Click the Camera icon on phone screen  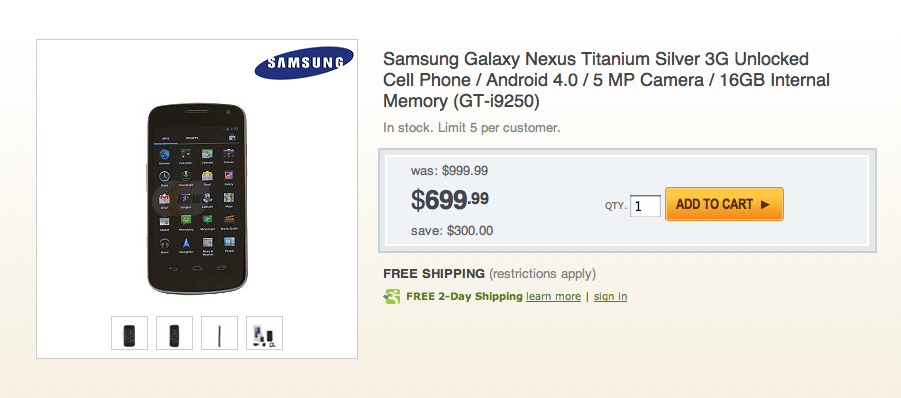(x=229, y=153)
